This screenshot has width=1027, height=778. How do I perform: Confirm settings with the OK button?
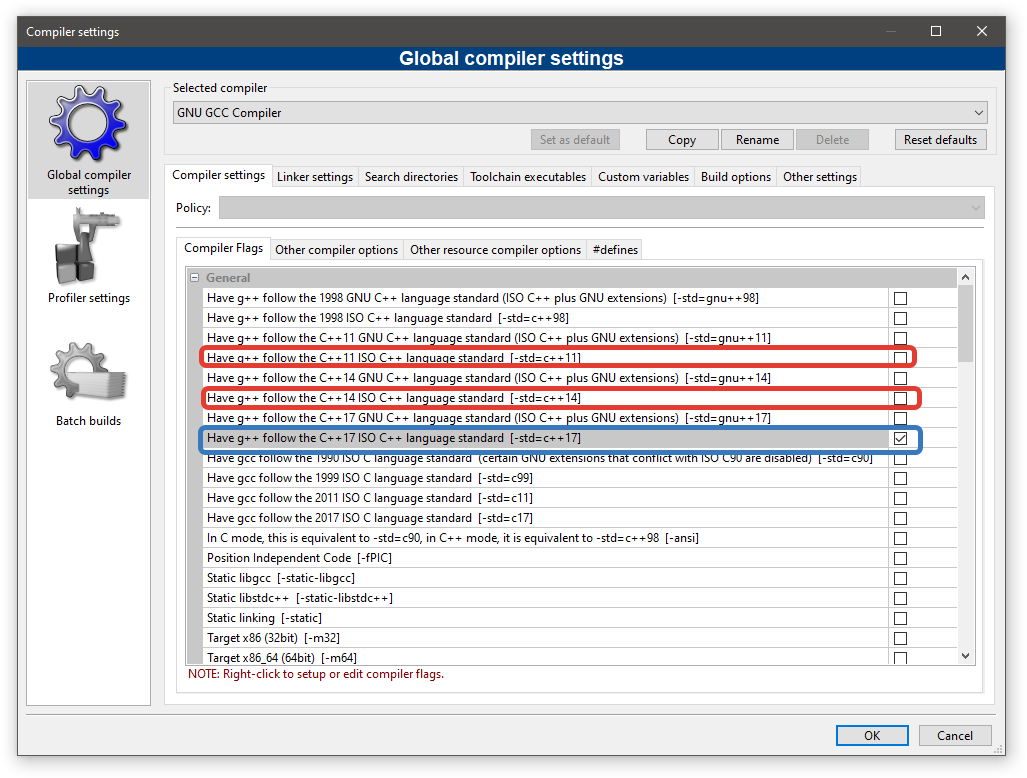pos(872,735)
